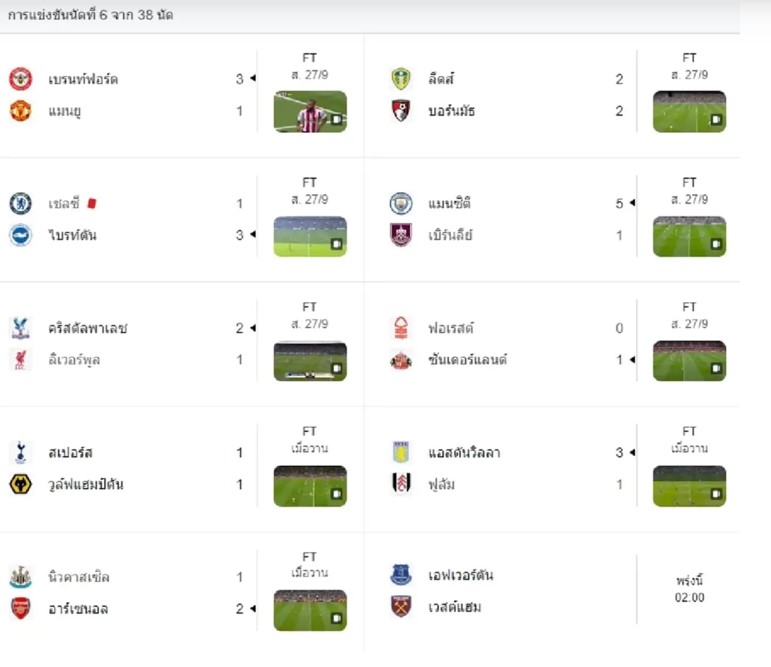Click the Manchester City crest icon

(401, 203)
